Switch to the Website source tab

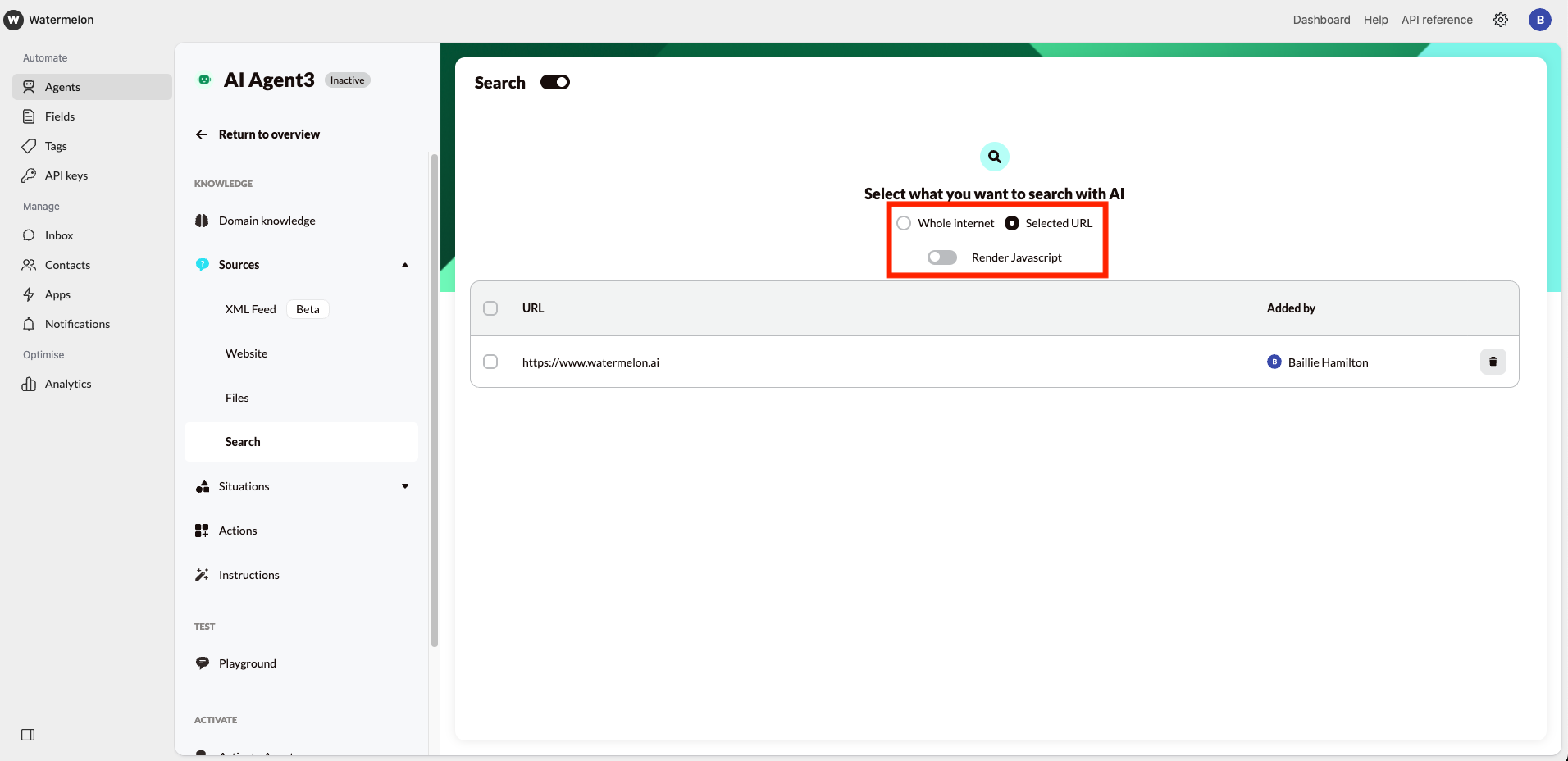(246, 353)
